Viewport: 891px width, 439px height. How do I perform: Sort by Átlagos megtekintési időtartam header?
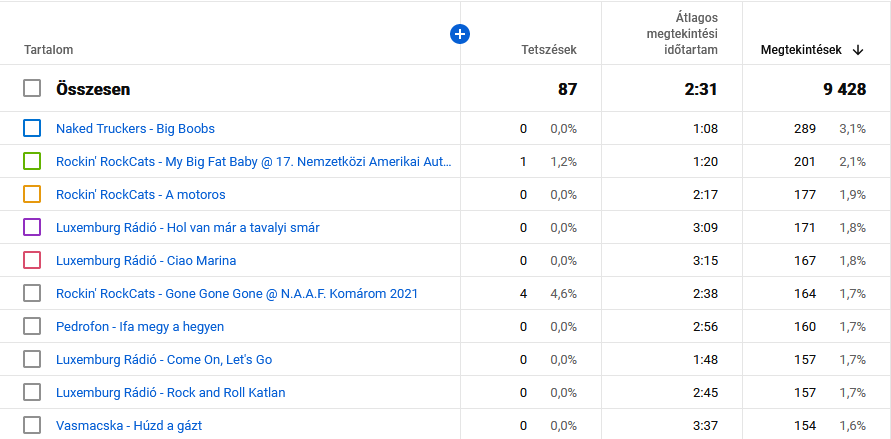[x=681, y=33]
